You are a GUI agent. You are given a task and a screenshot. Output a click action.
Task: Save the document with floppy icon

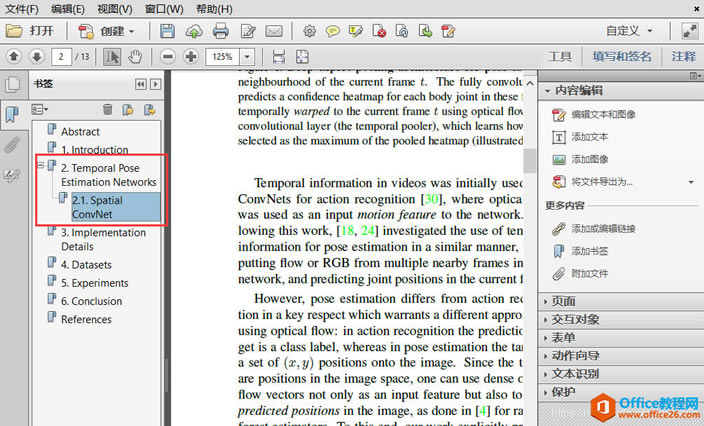click(x=167, y=31)
